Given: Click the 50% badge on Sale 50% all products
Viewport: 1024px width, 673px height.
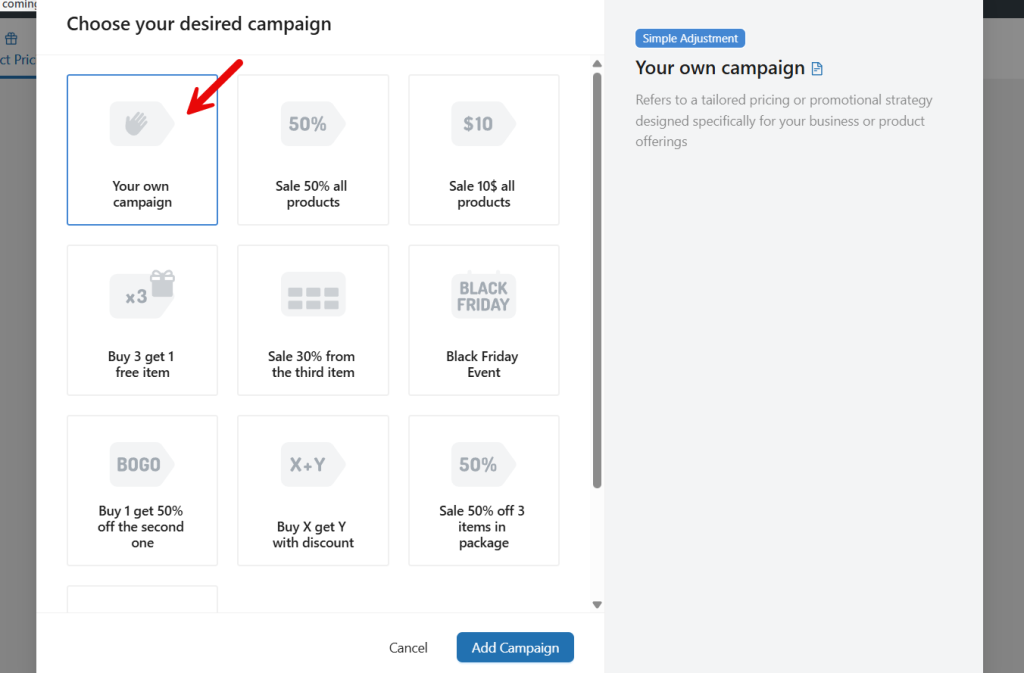Looking at the screenshot, I should pyautogui.click(x=312, y=122).
